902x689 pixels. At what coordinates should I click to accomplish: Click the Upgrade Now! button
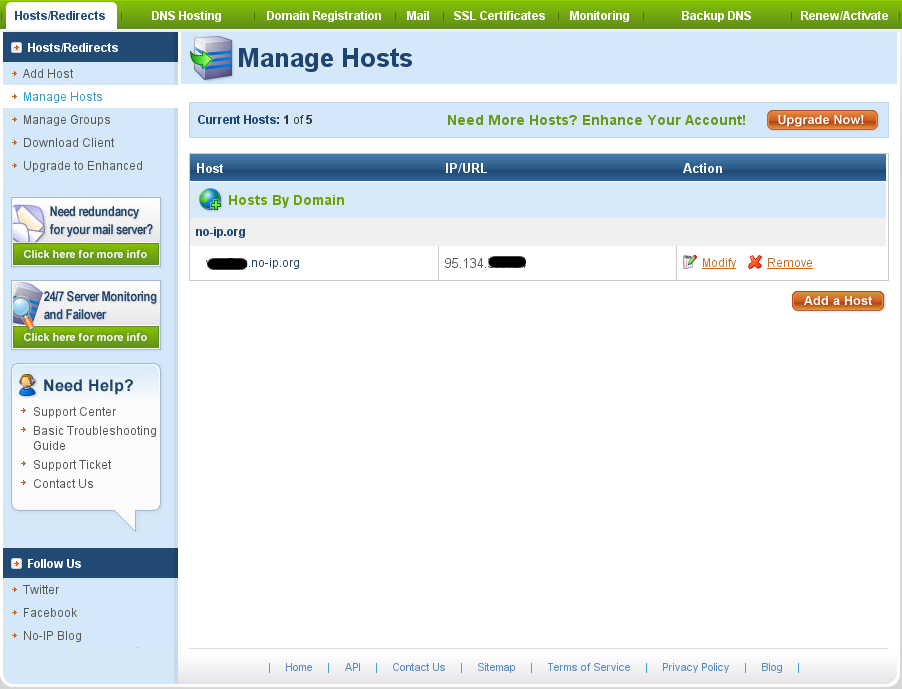click(821, 120)
